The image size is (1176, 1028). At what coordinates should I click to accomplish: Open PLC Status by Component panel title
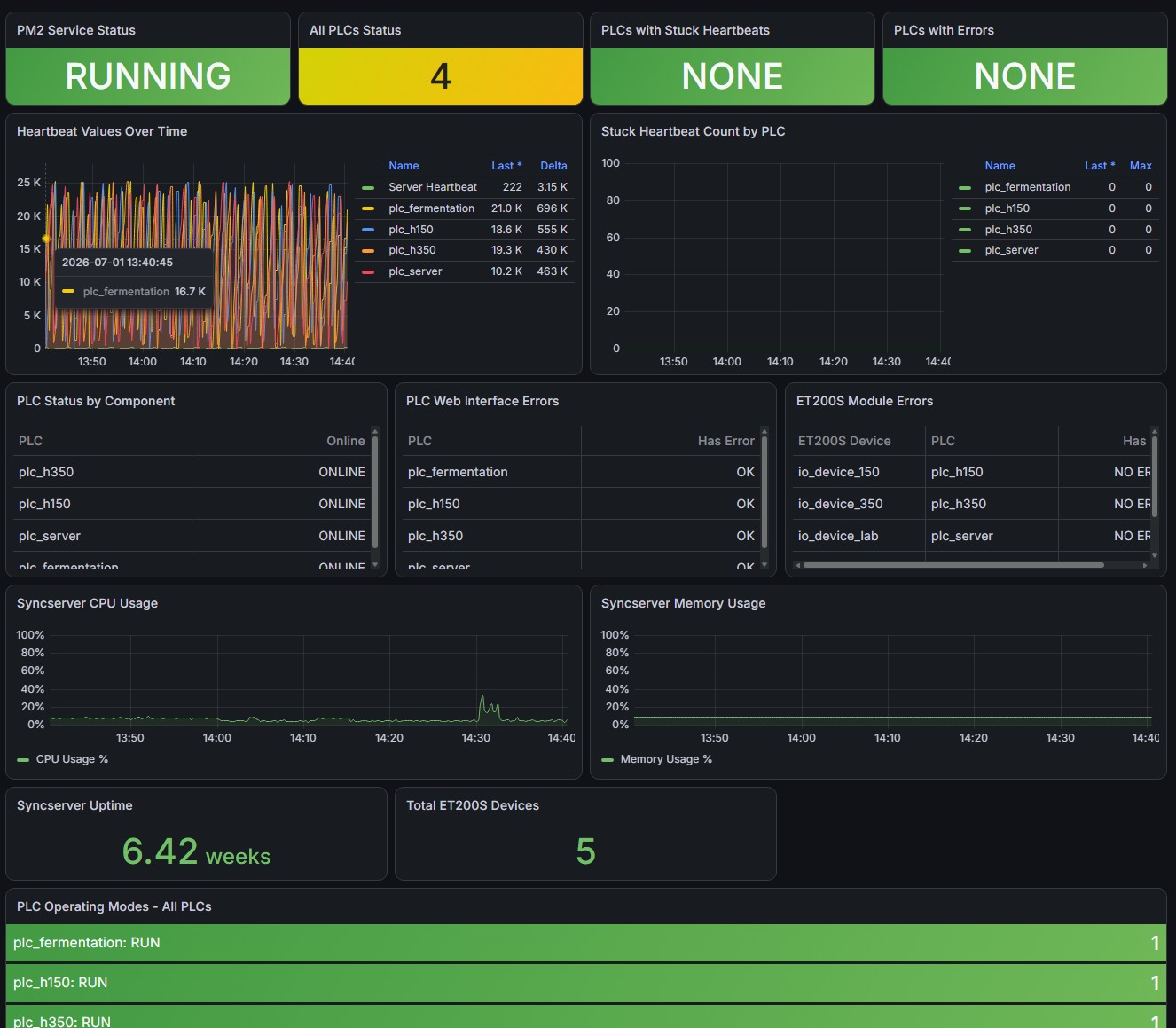point(96,401)
